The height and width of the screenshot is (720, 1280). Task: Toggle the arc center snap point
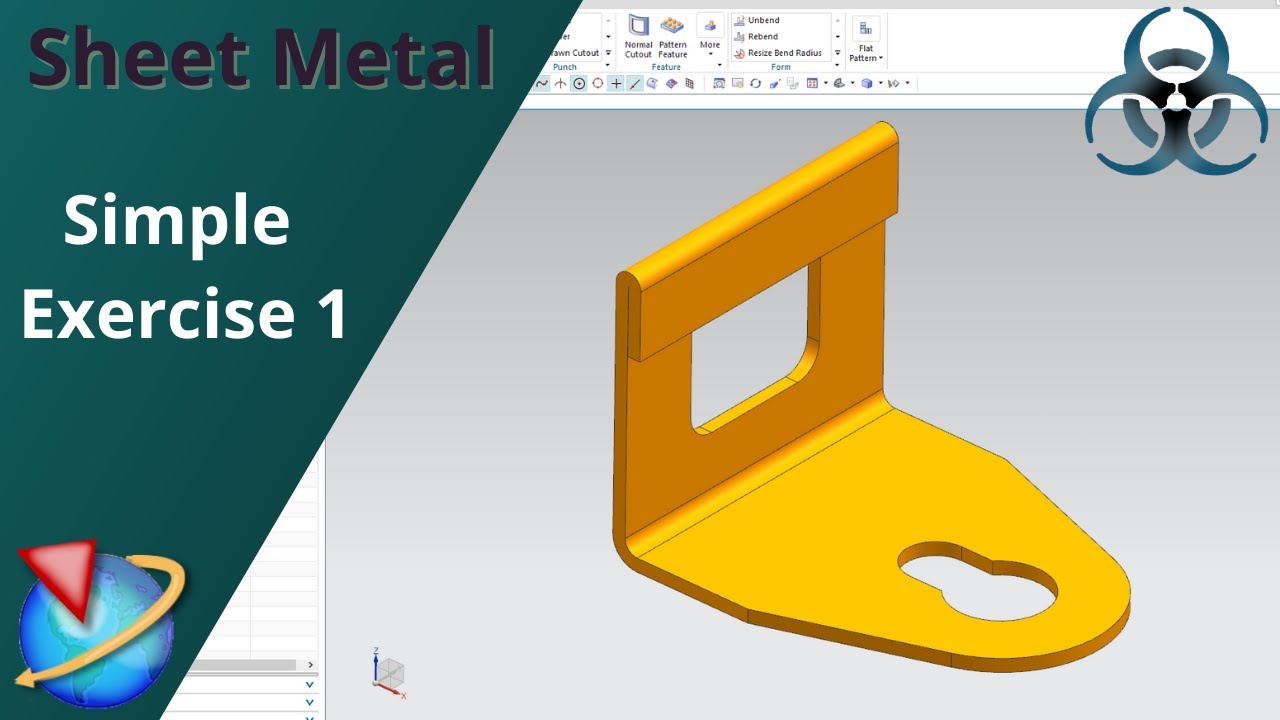pyautogui.click(x=579, y=83)
